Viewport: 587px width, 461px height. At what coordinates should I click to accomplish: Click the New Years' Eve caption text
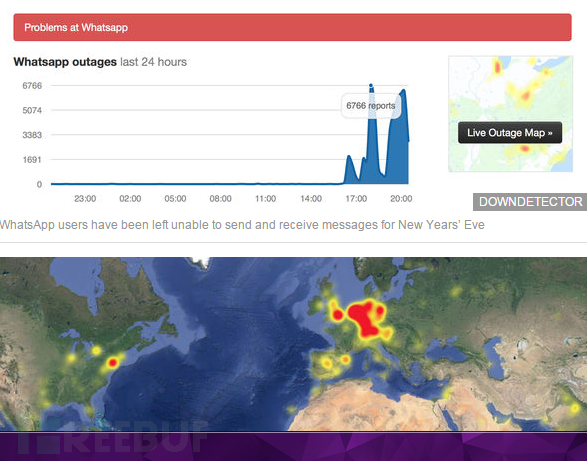click(441, 225)
